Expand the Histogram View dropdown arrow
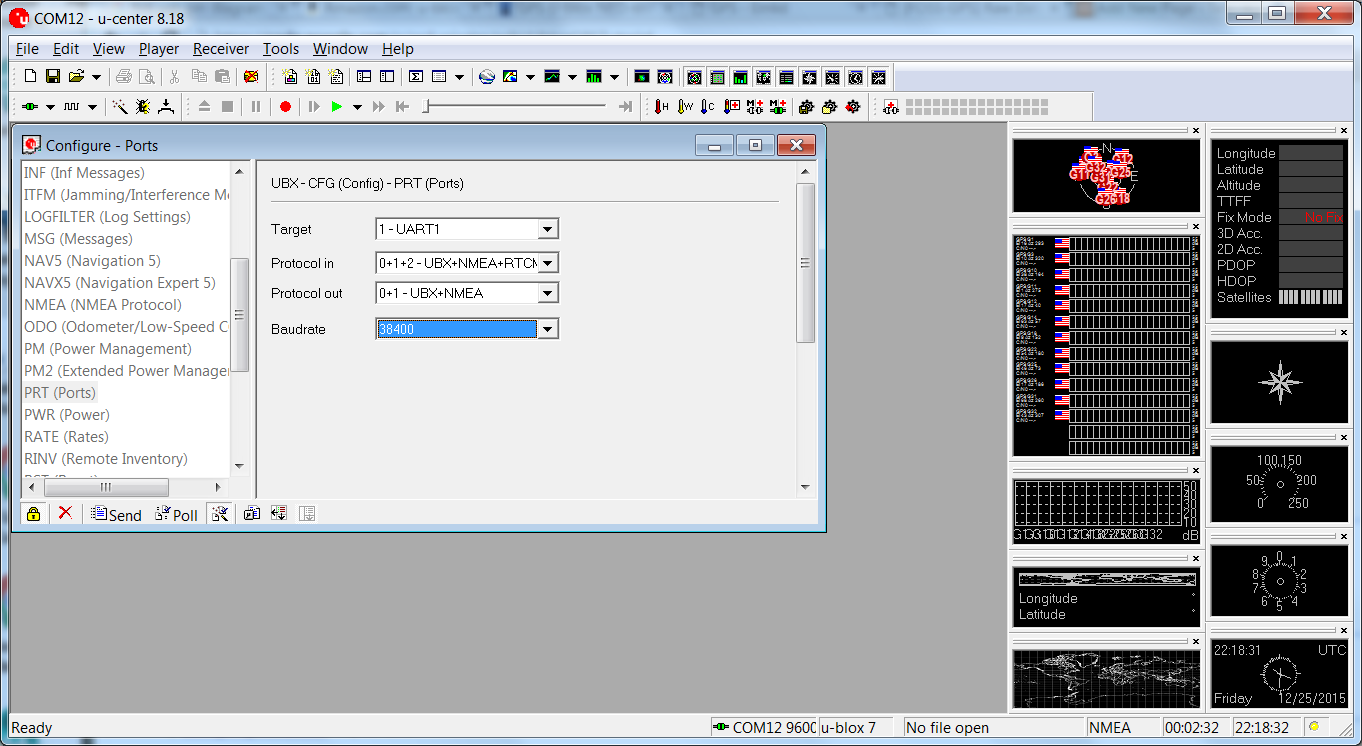This screenshot has height=746, width=1362. (x=614, y=77)
